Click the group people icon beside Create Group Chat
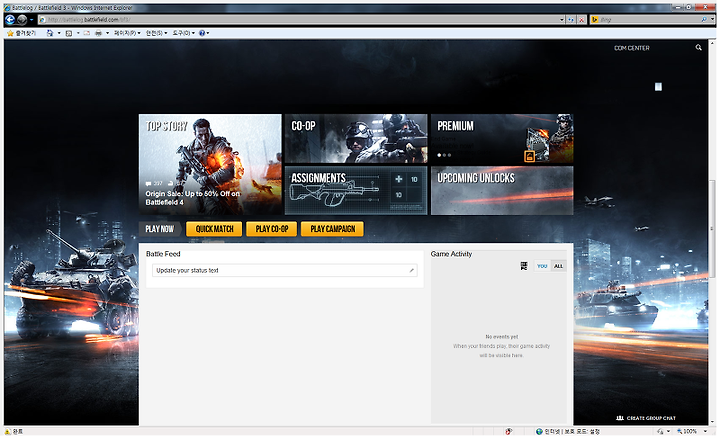The image size is (720, 439). coord(620,418)
